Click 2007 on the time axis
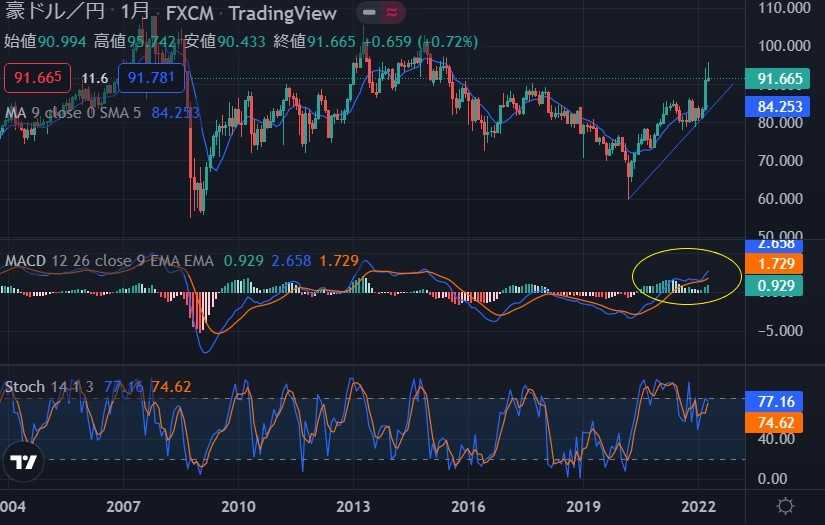 (123, 506)
